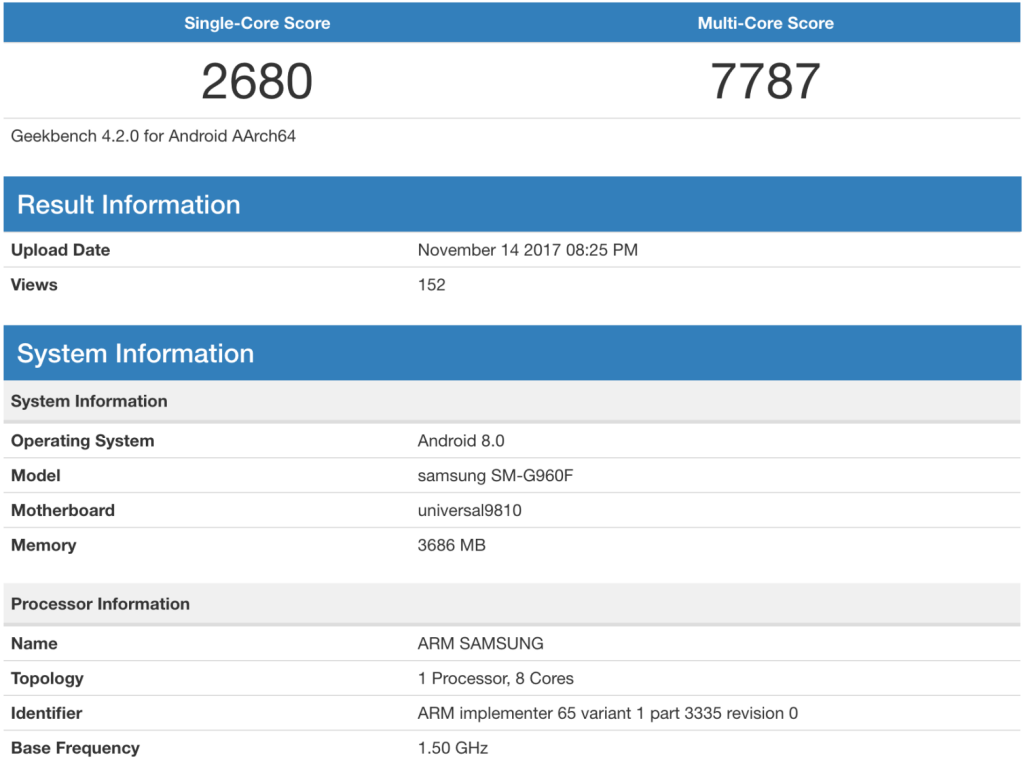Image resolution: width=1024 pixels, height=768 pixels.
Task: Click the blue System Information section header
Action: tap(512, 353)
